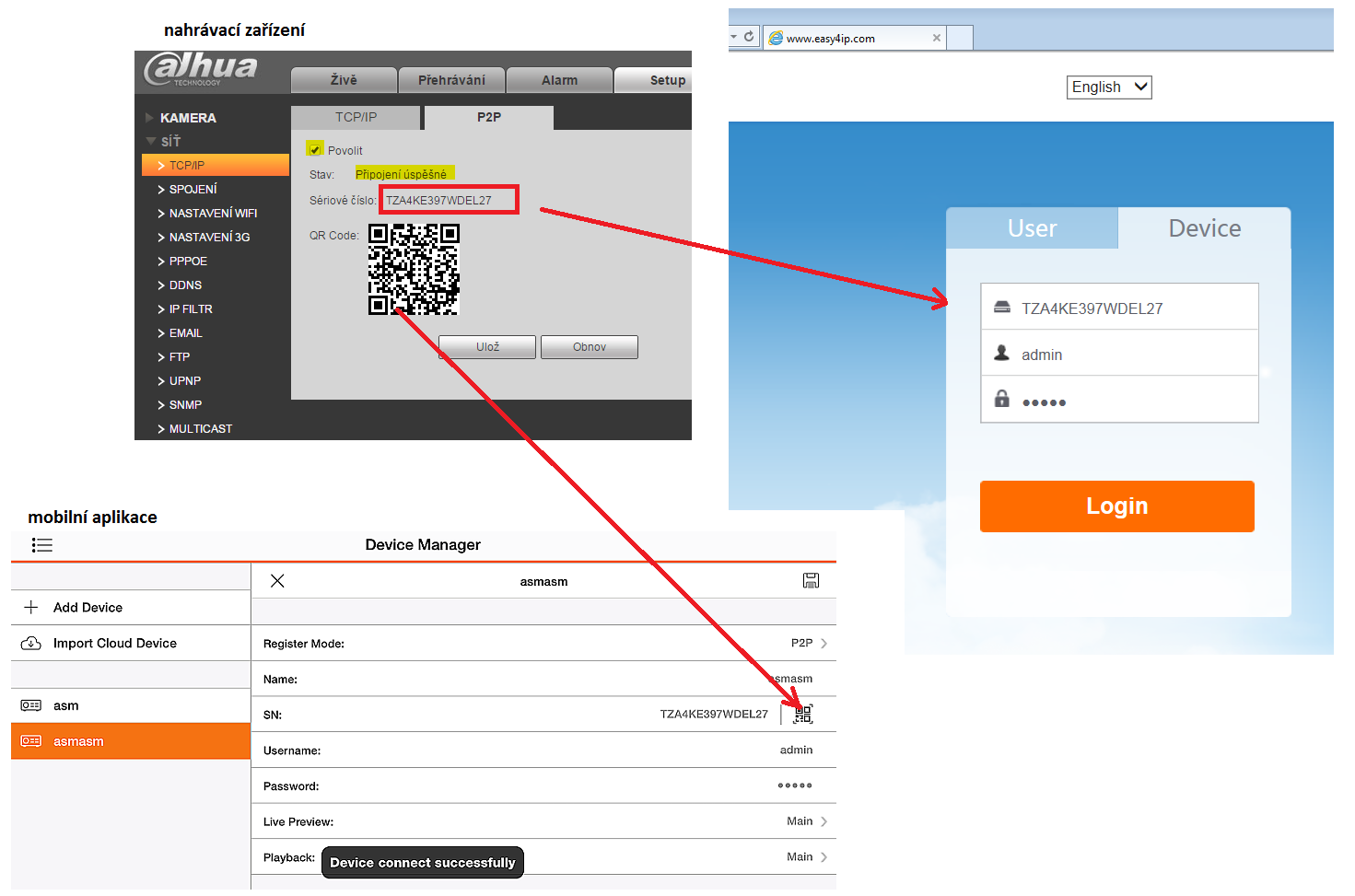This screenshot has height=896, width=1355.
Task: Open the Alarm tab
Action: tap(559, 80)
